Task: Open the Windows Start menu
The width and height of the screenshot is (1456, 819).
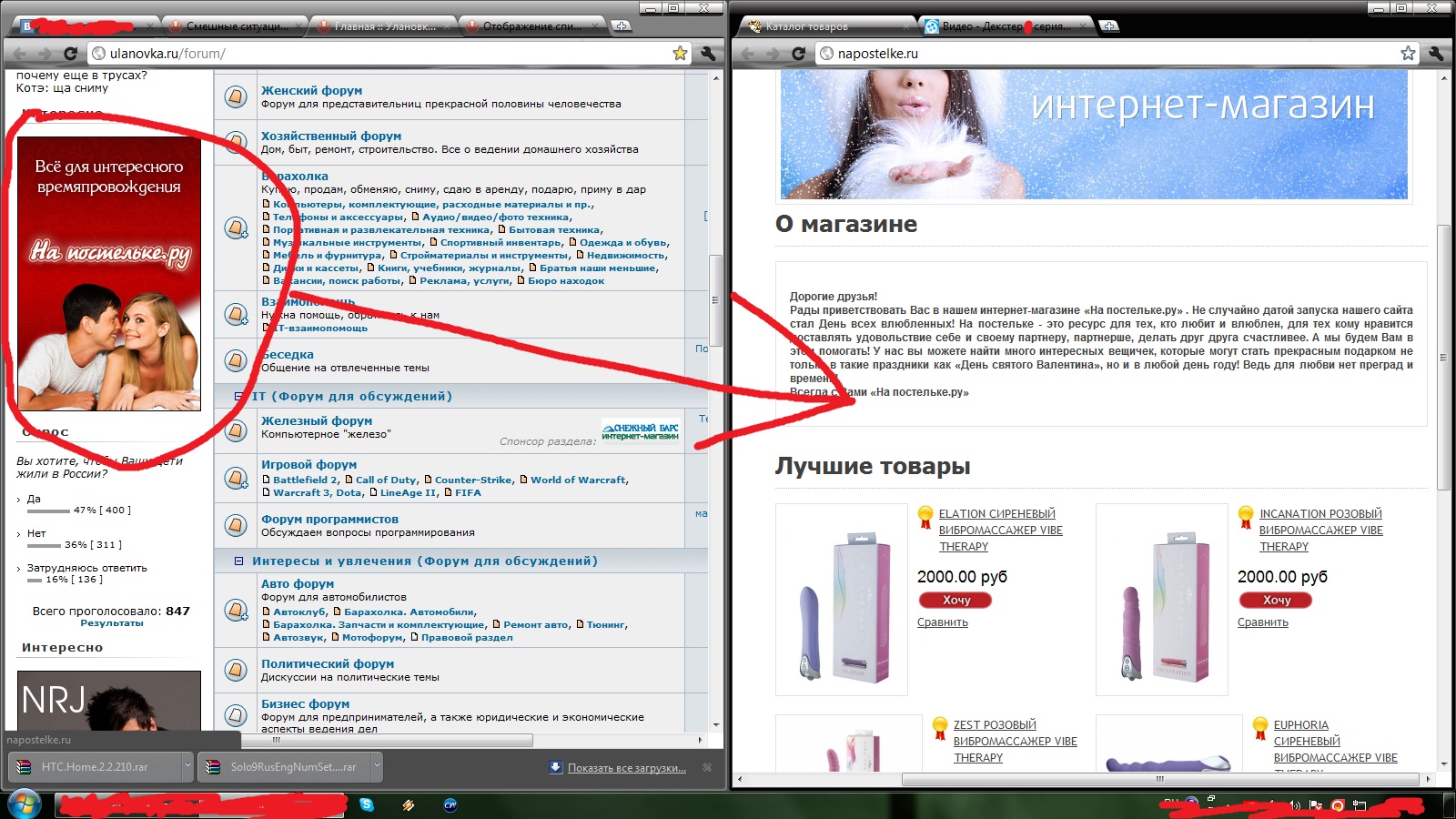Action: (25, 804)
